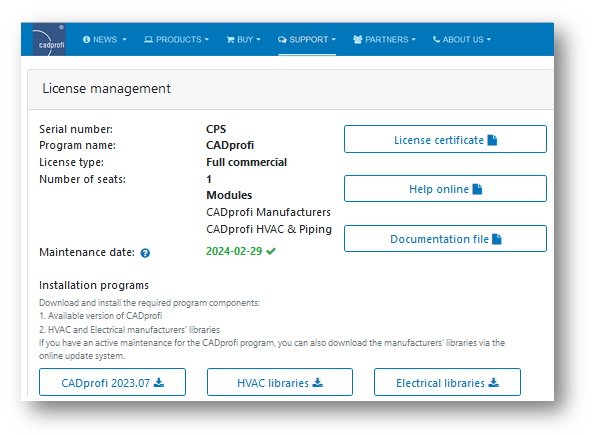Image resolution: width=596 pixels, height=435 pixels.
Task: Open the BUY menu
Action: [244, 40]
